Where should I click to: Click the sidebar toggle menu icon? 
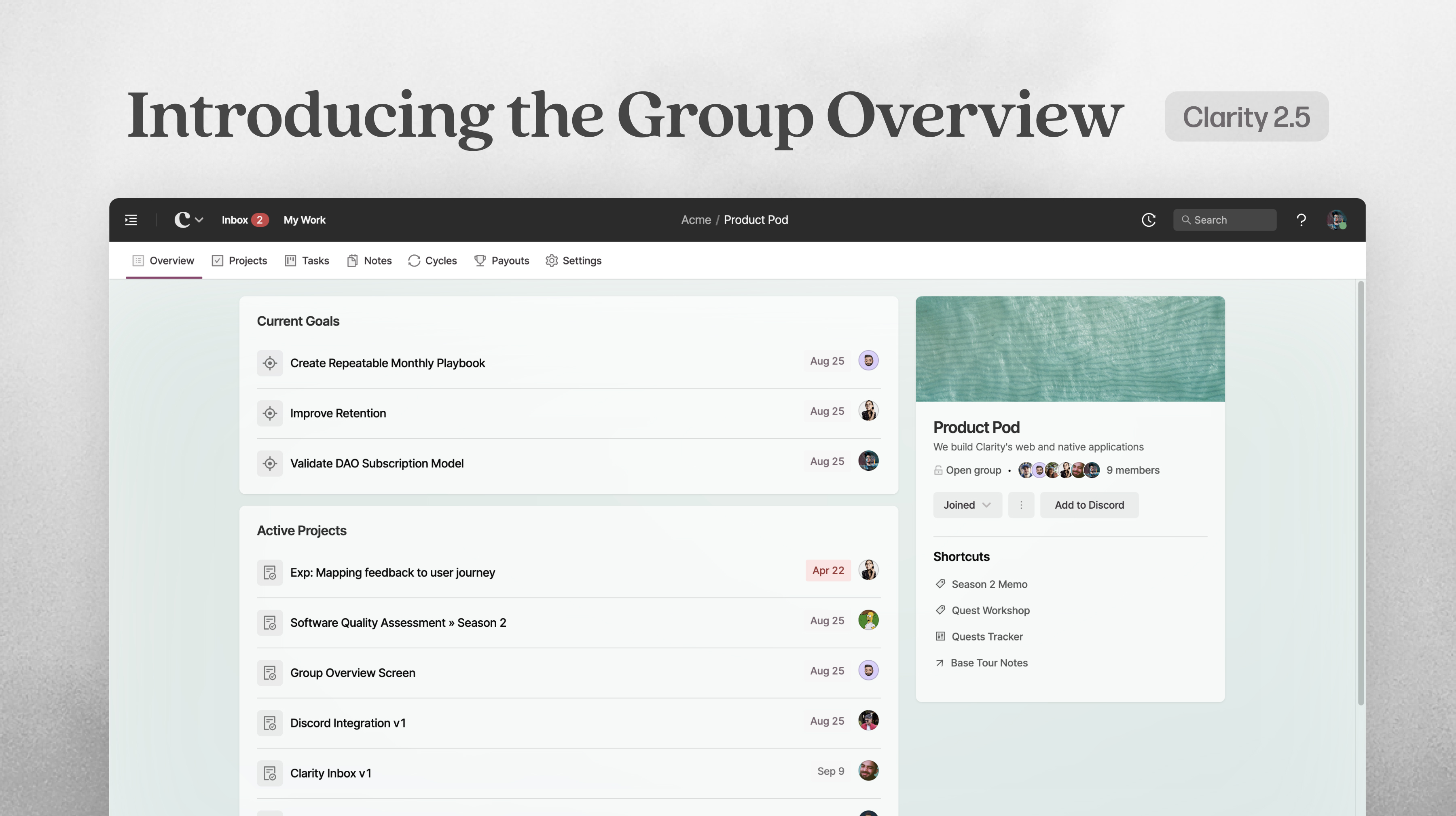pyautogui.click(x=131, y=220)
